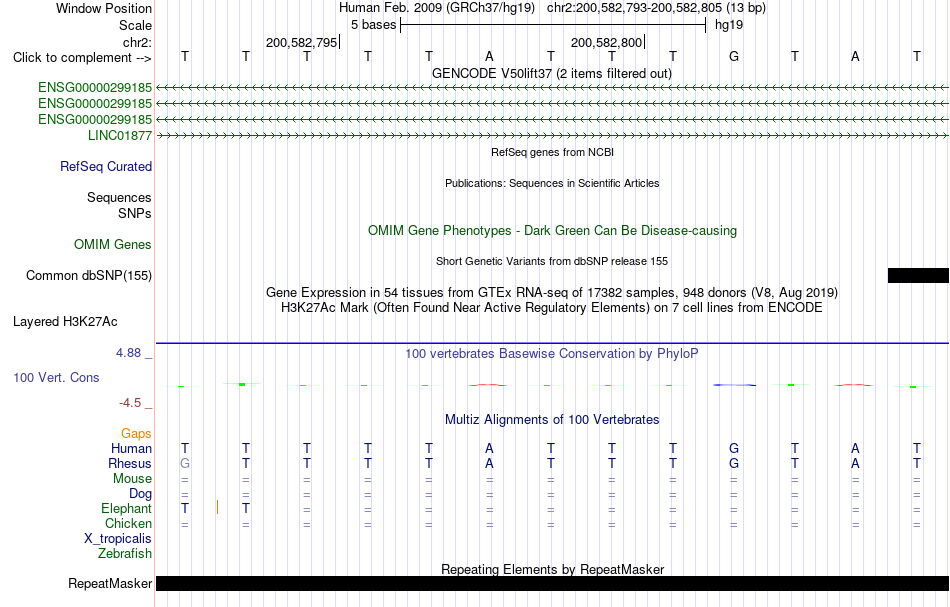Click the RepeatMasker track label
Viewport: 950px width, 607px height.
(x=110, y=584)
